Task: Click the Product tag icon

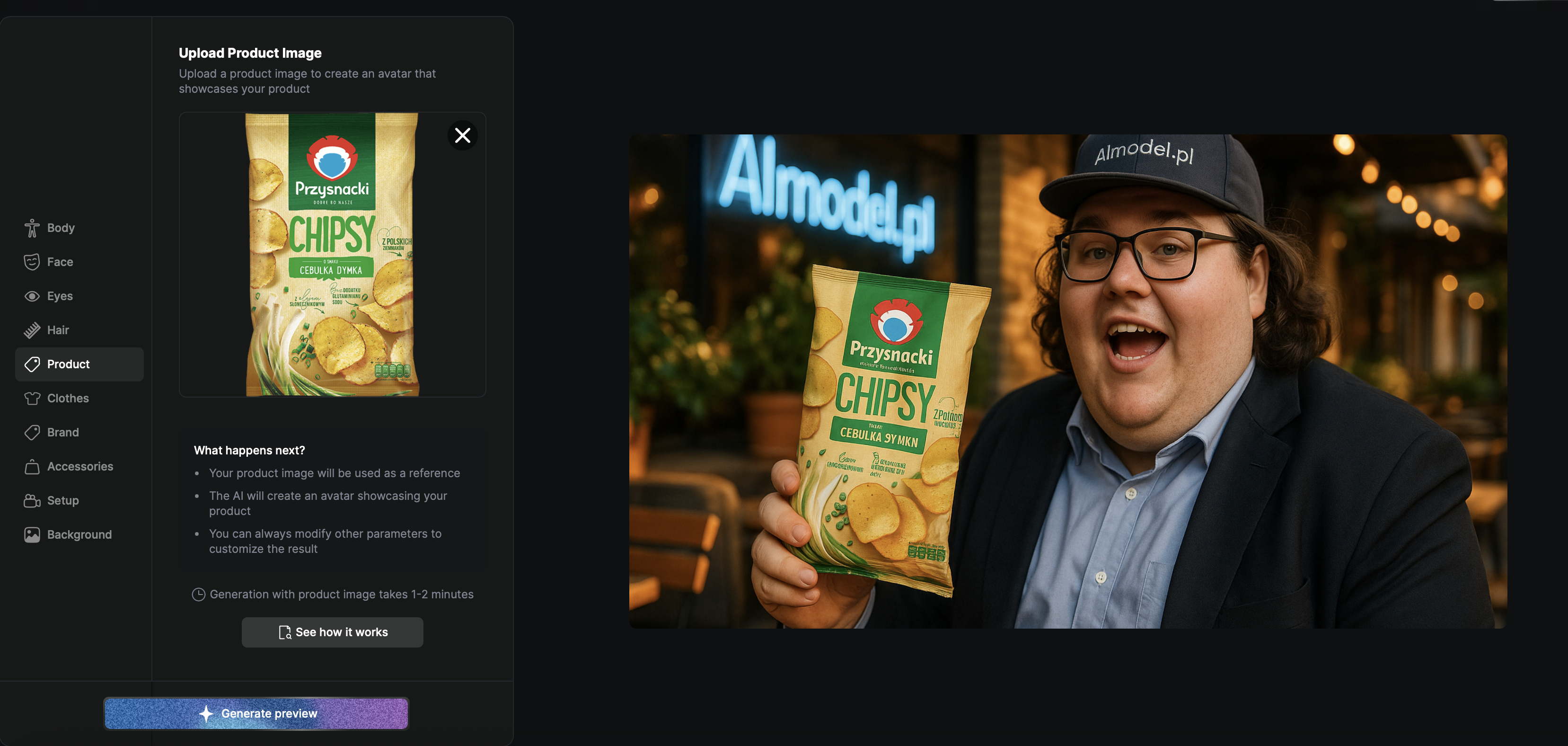Action: [x=32, y=364]
